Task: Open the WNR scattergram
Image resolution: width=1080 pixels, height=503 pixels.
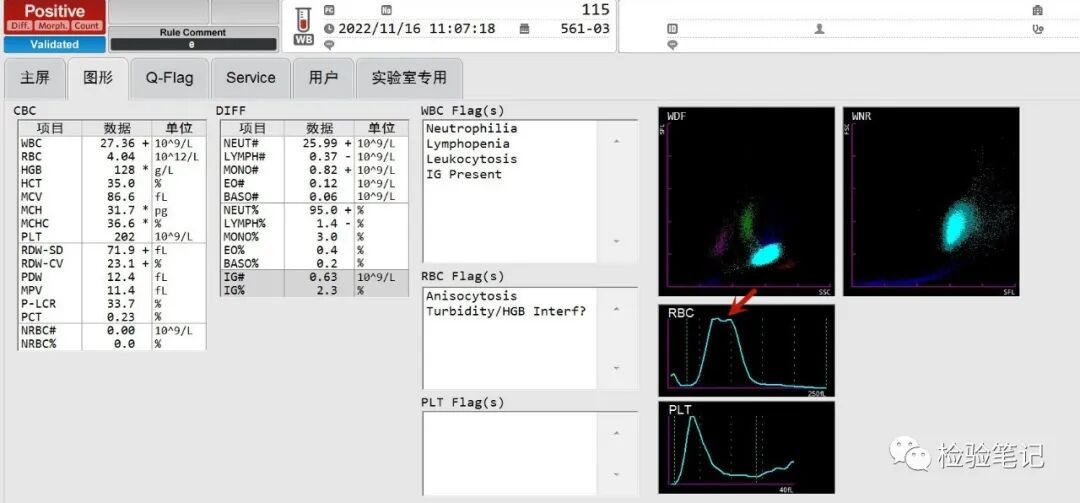Action: [x=931, y=201]
